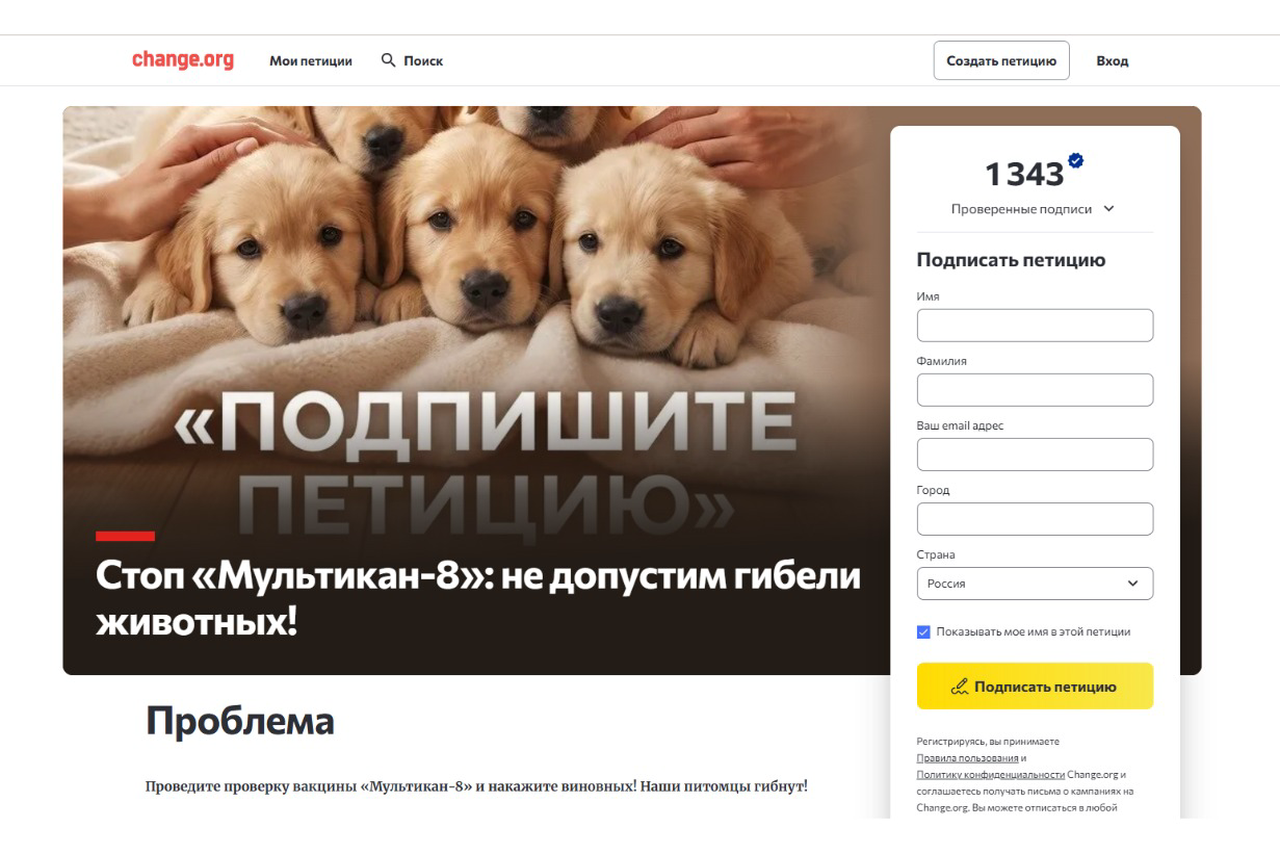This screenshot has height=854, width=1280.
Task: Click the yellow Подписать петицию button
Action: click(1035, 686)
